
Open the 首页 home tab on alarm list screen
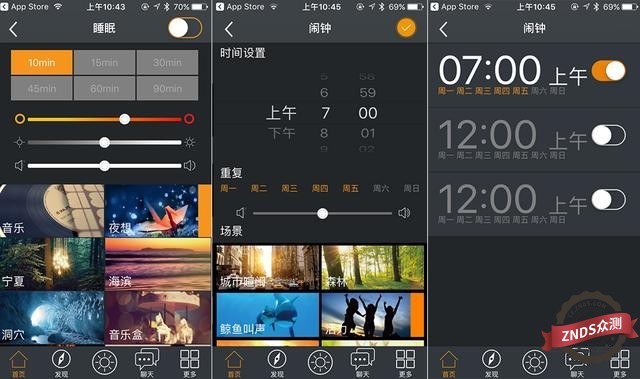coord(449,363)
